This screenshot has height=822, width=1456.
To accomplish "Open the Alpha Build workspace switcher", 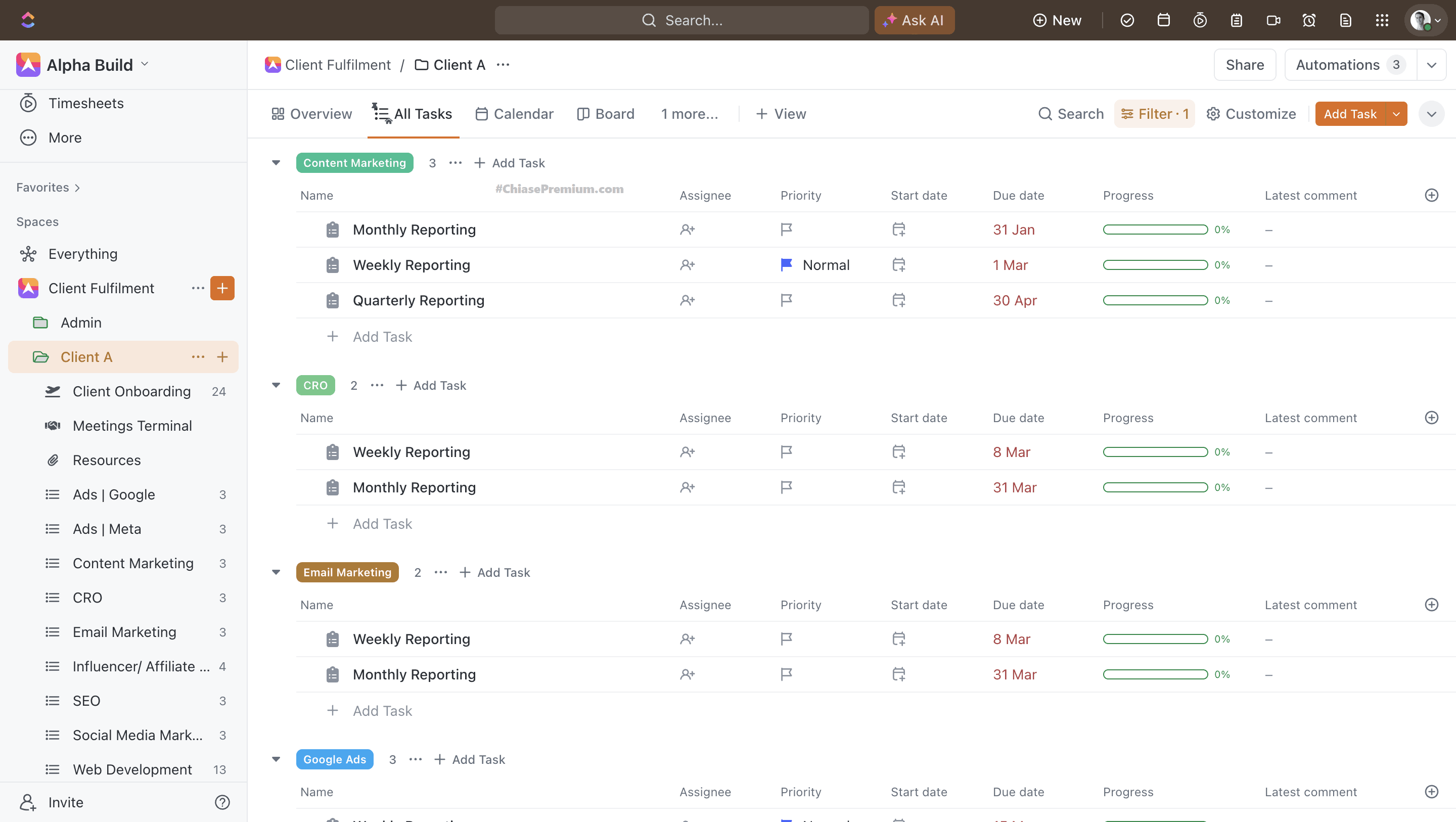I will point(85,64).
